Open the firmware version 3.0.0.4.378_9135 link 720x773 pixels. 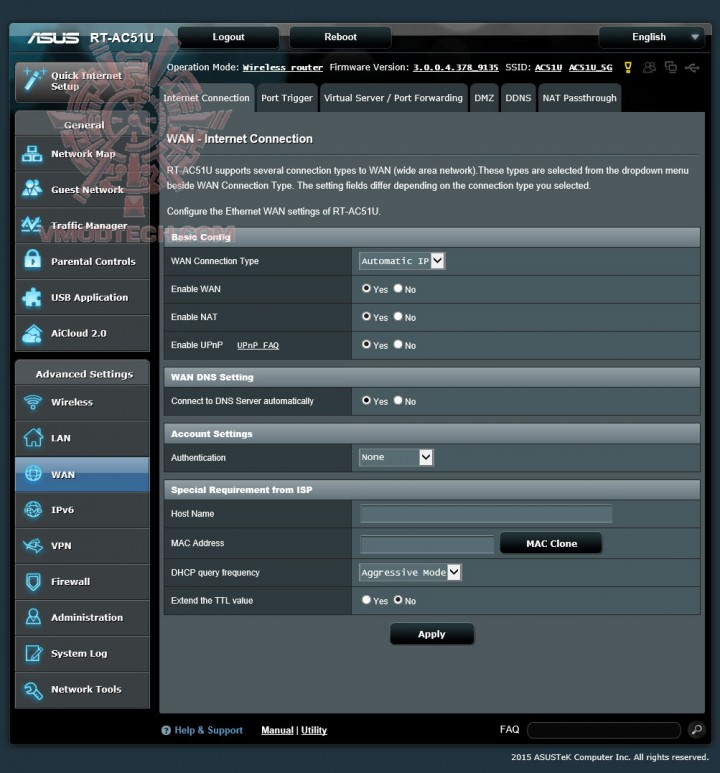[x=456, y=68]
